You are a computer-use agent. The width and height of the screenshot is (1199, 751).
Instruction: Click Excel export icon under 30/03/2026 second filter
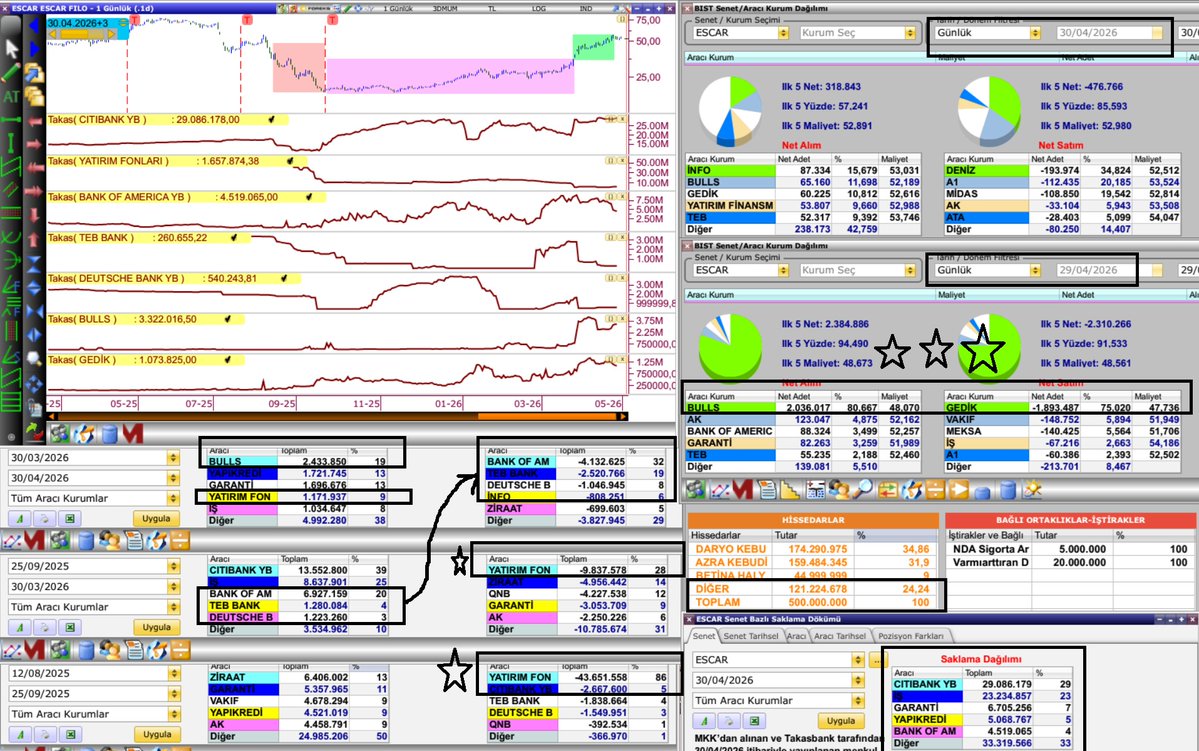tap(70, 627)
